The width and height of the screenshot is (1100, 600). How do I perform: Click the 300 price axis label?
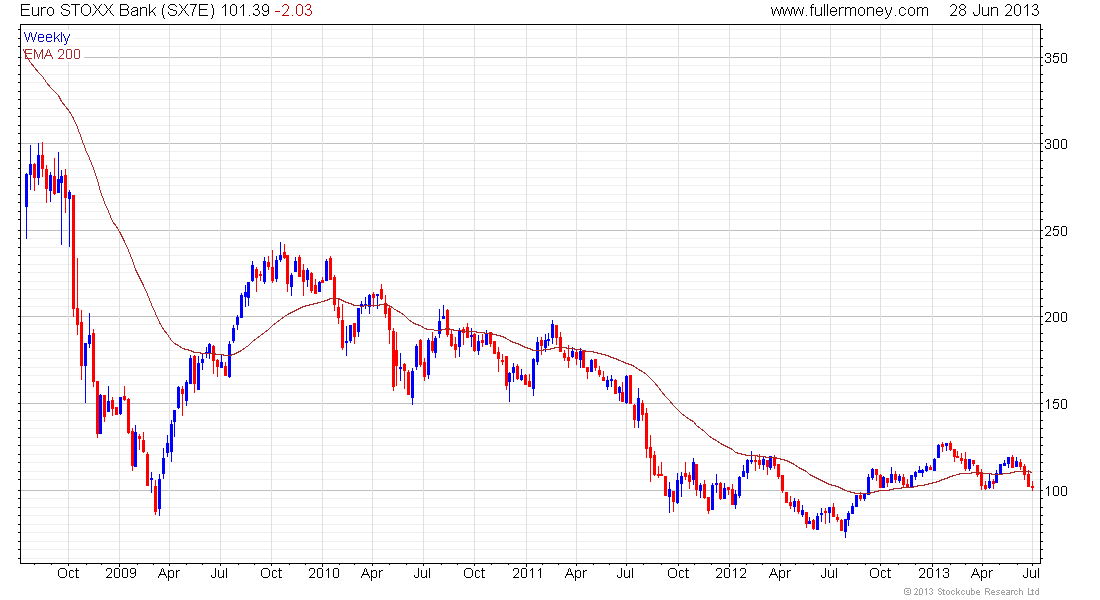[x=1055, y=144]
